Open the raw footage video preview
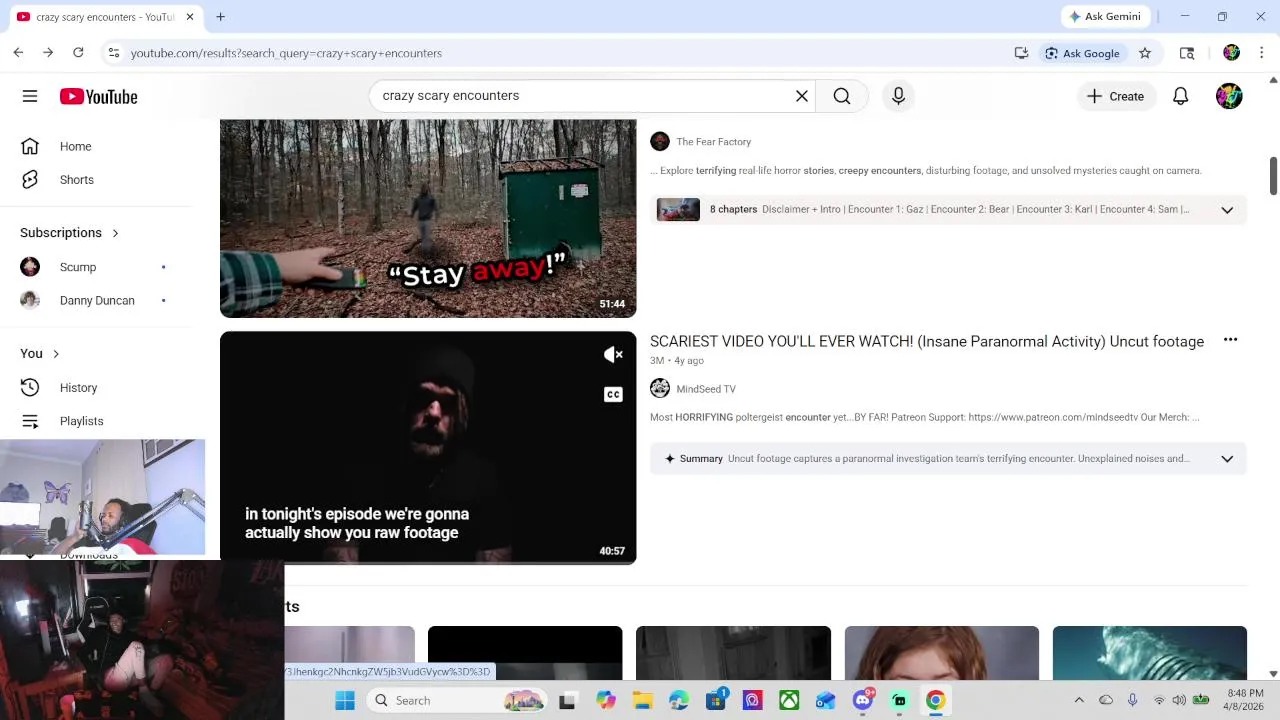This screenshot has height=720, width=1280. tap(428, 448)
